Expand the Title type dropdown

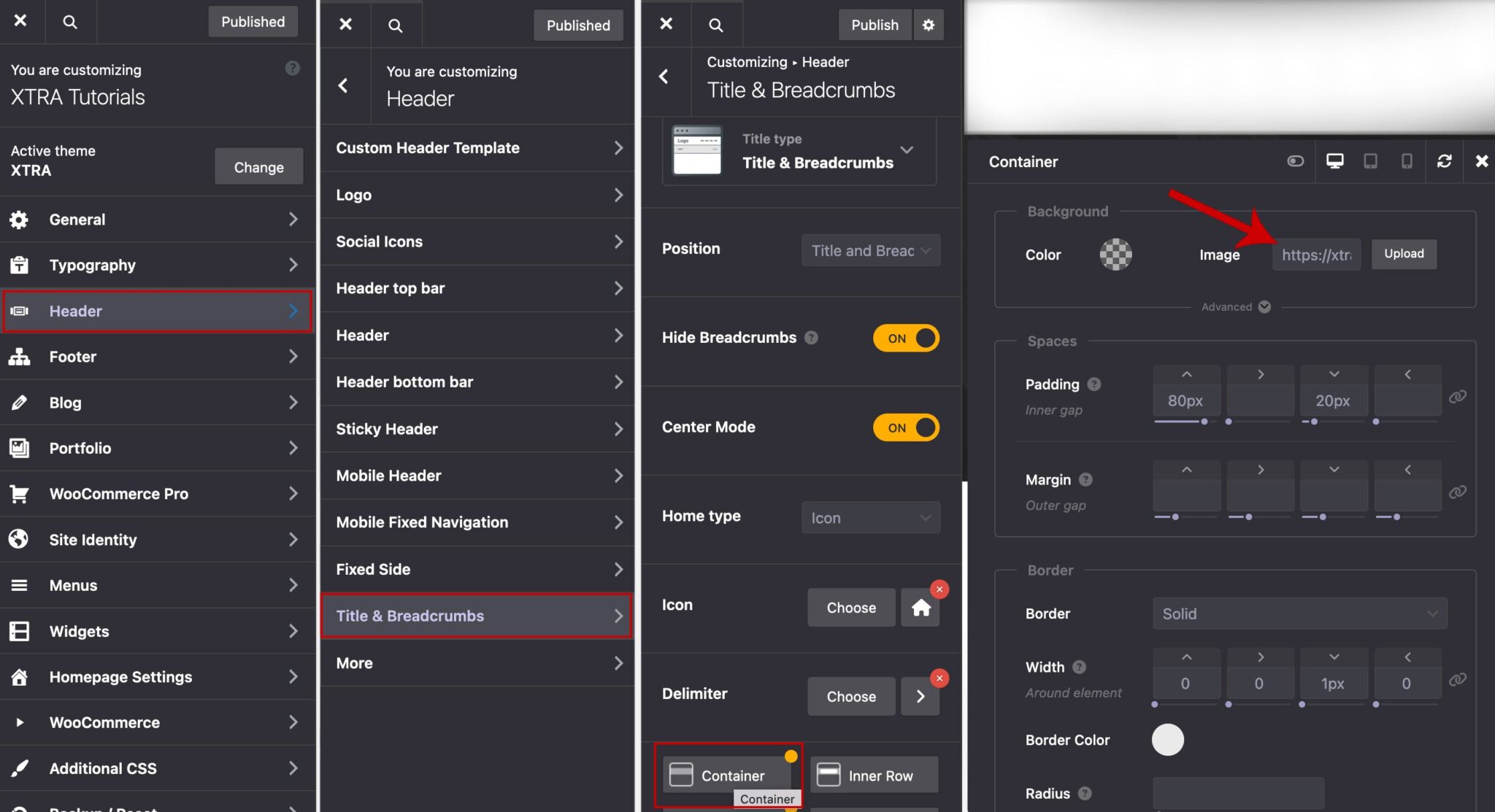(907, 150)
